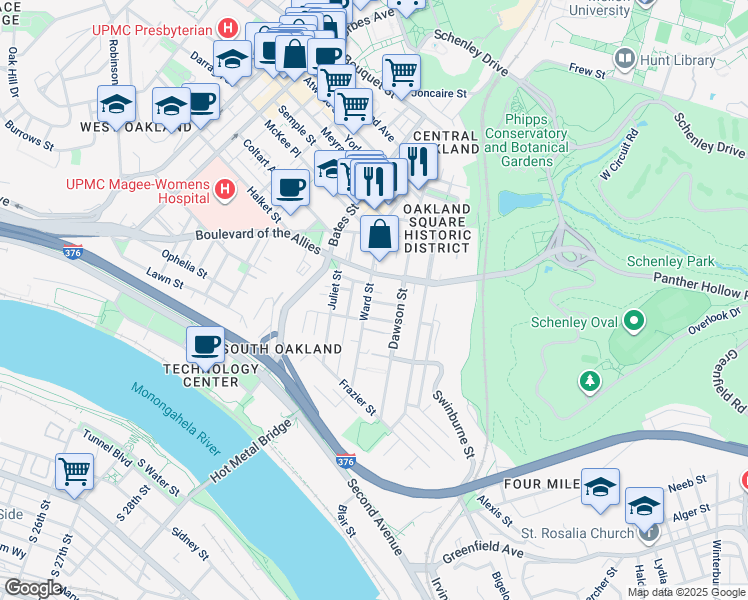Select coffee cup marker near Technology Center

206,347
